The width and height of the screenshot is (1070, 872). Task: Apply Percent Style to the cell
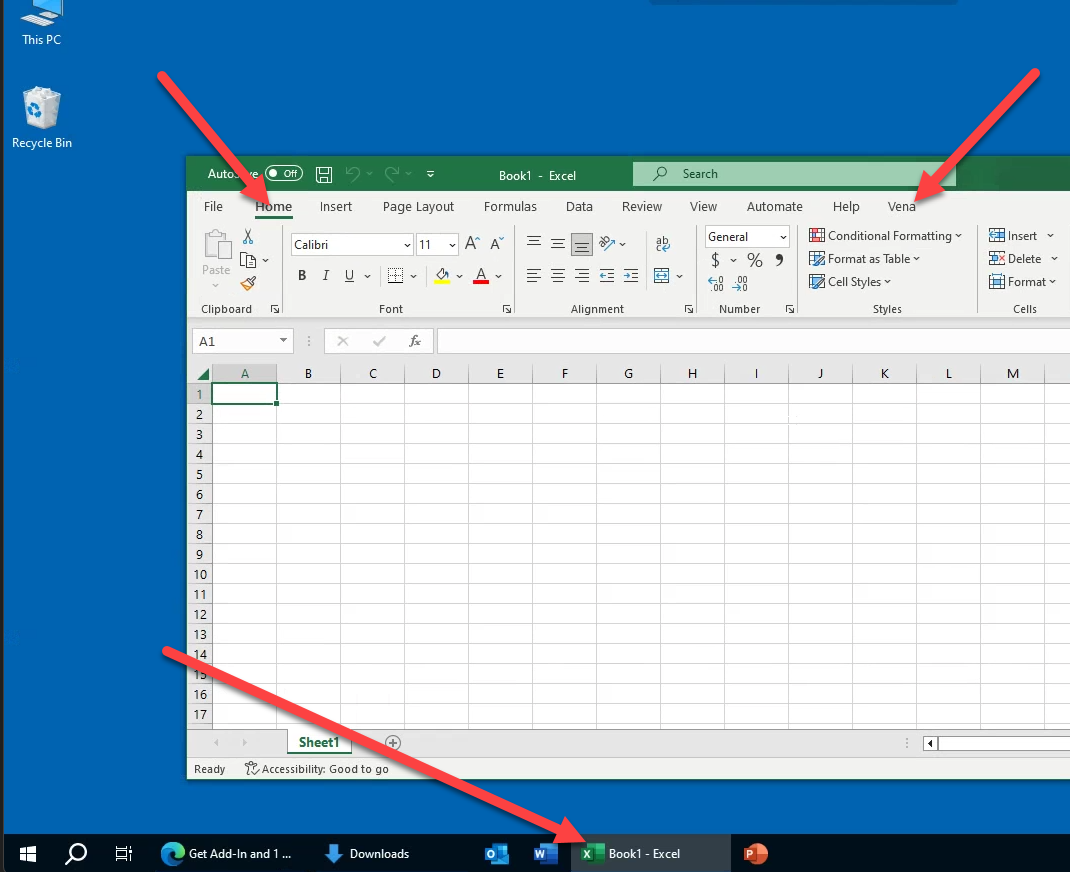(x=755, y=260)
